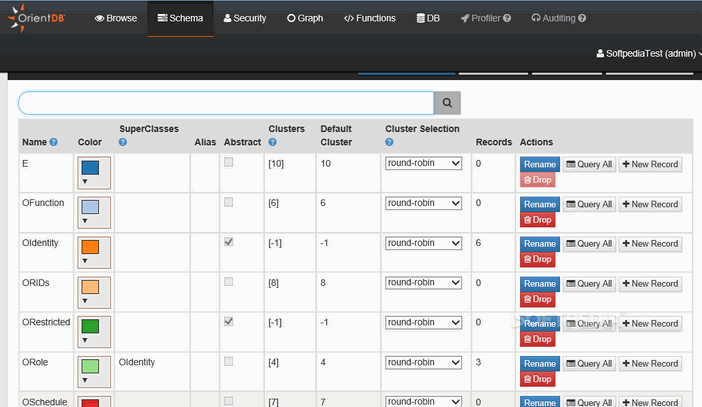The height and width of the screenshot is (407, 702).
Task: Click help icon under Cluster Selection header
Action: (389, 143)
